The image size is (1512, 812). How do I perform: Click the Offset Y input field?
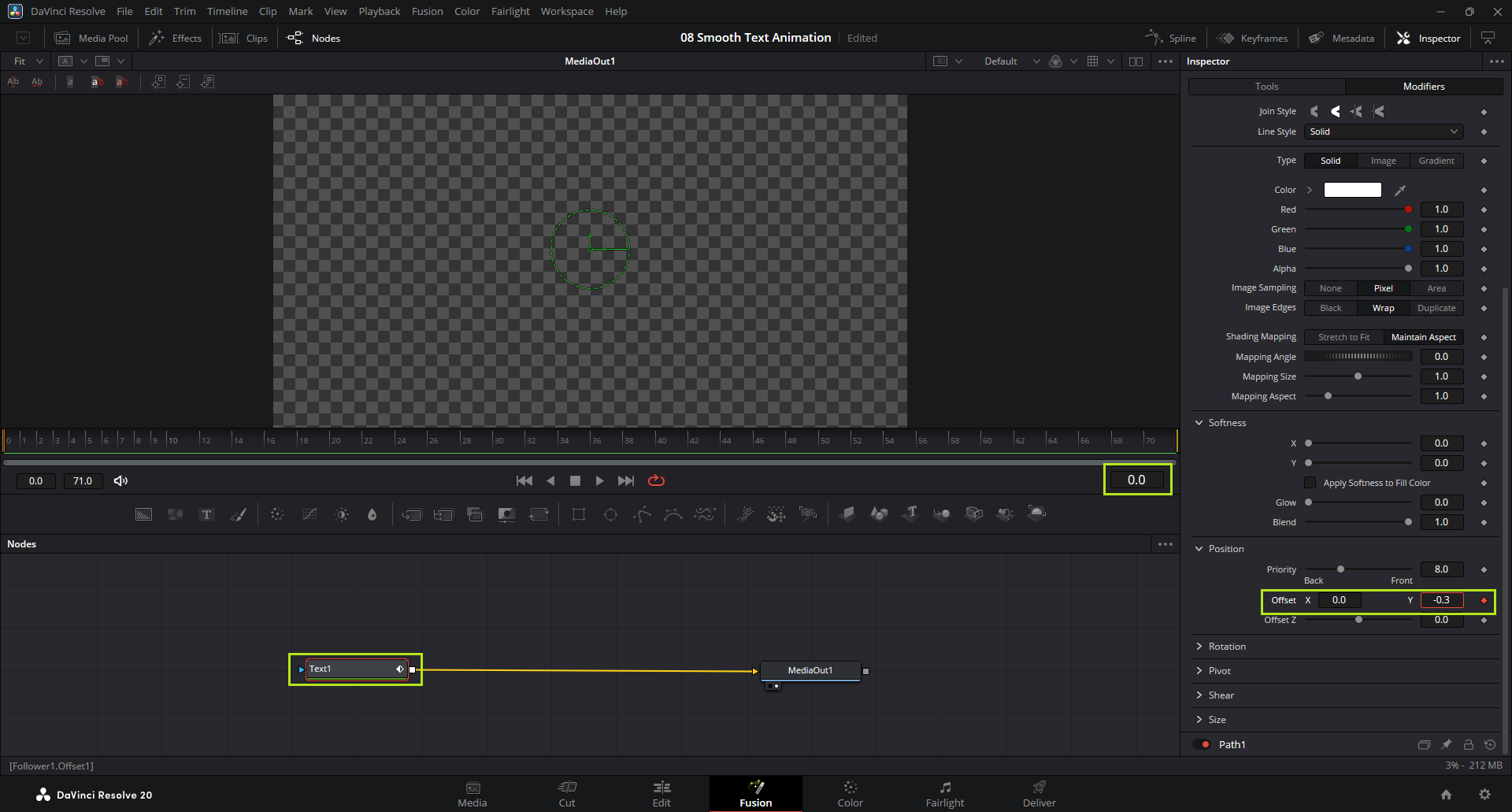click(1441, 600)
